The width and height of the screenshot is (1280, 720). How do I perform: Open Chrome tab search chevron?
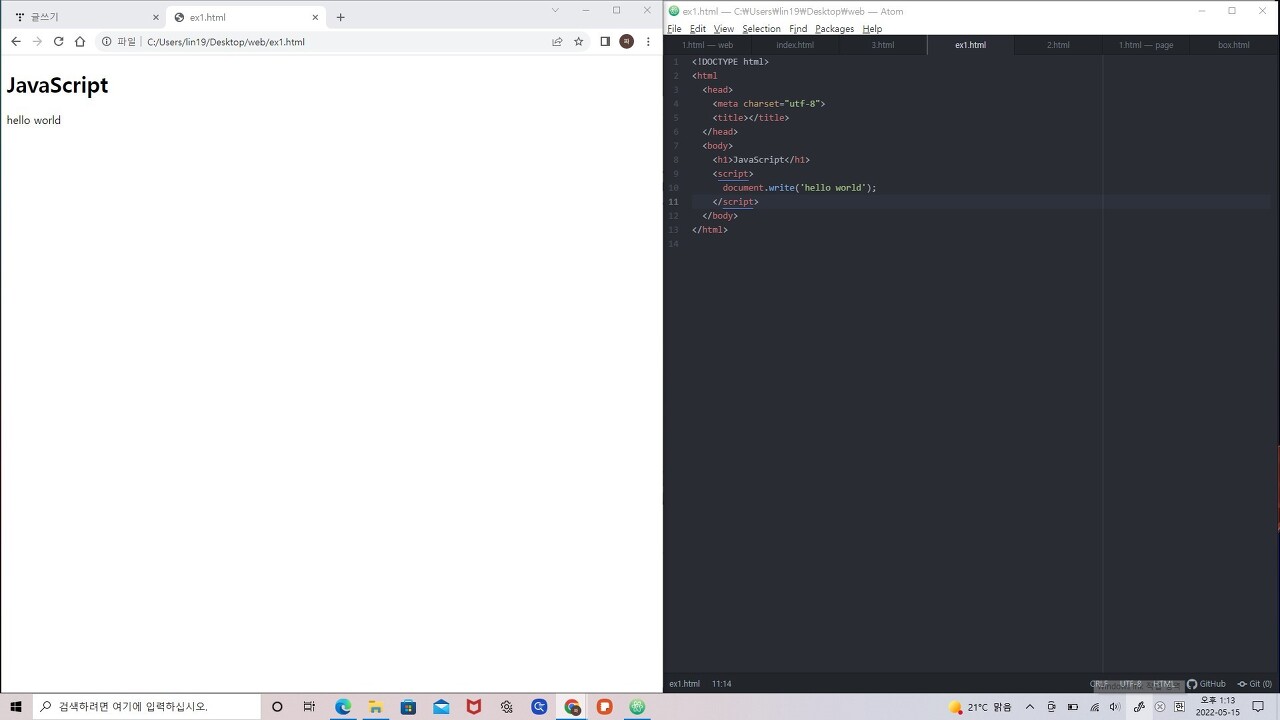[555, 10]
